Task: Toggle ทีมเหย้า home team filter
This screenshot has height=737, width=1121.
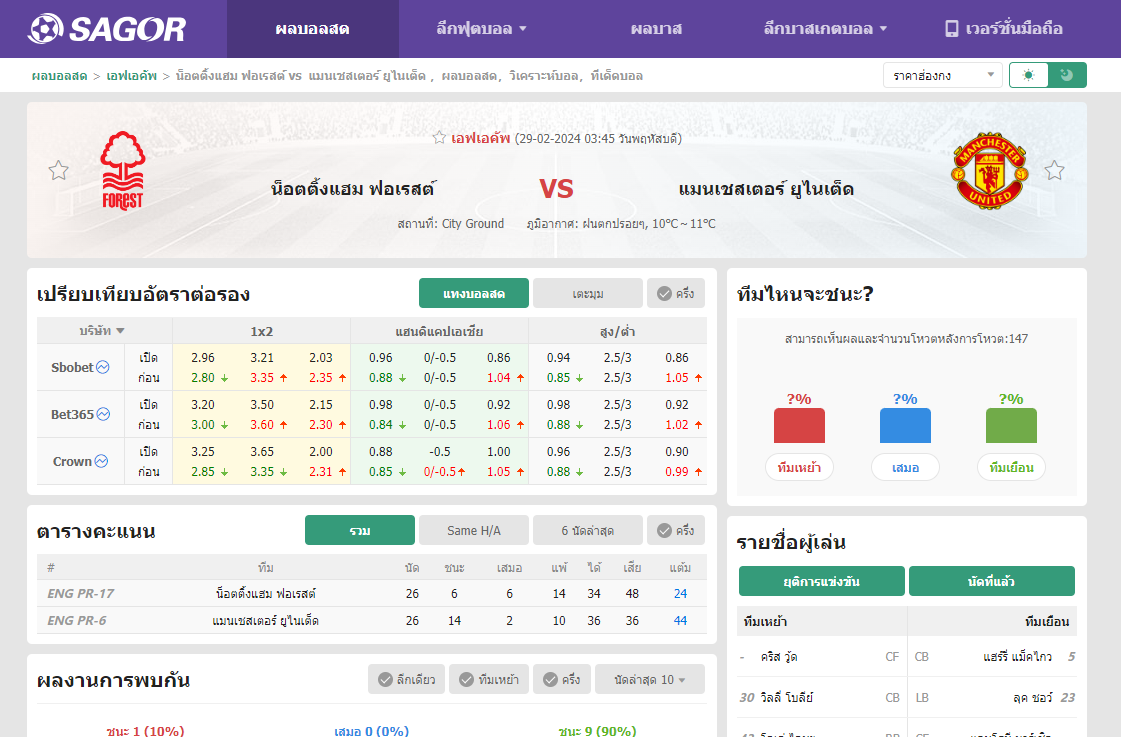Action: coord(489,679)
